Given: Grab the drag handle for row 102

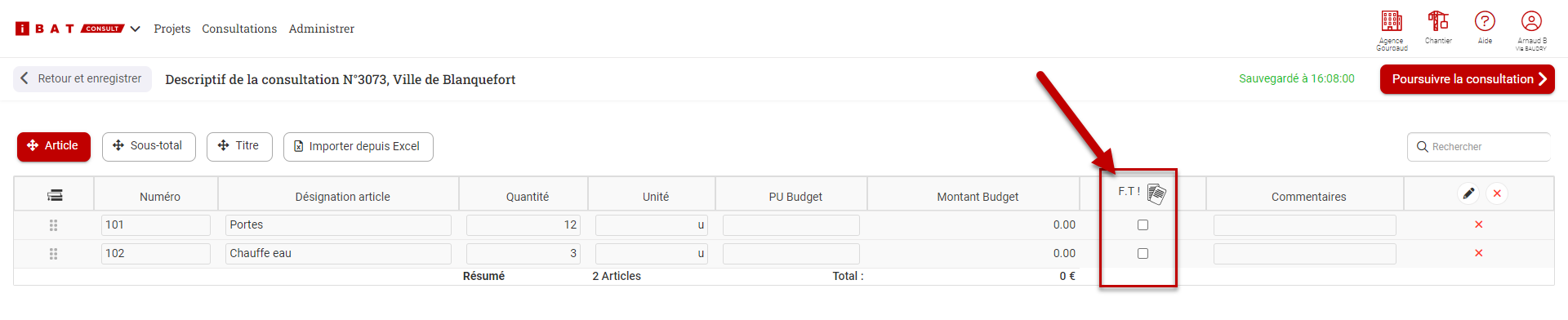Looking at the screenshot, I should [54, 254].
